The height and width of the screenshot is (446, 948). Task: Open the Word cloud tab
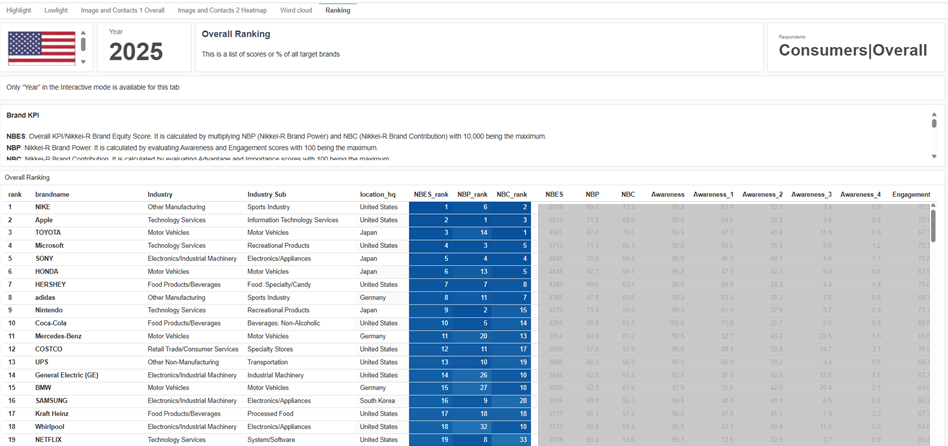295,9
